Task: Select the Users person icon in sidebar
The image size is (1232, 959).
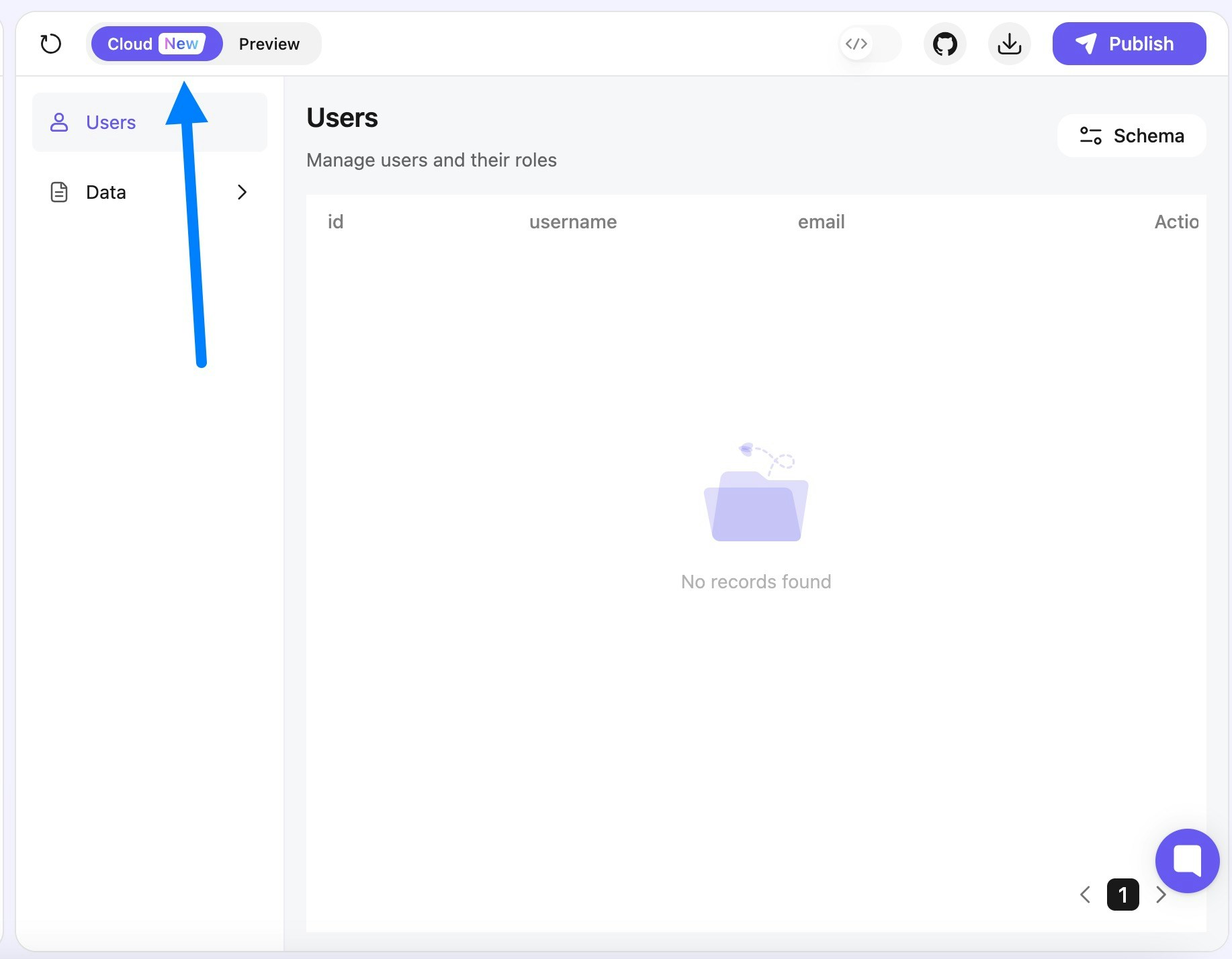Action: (x=60, y=122)
